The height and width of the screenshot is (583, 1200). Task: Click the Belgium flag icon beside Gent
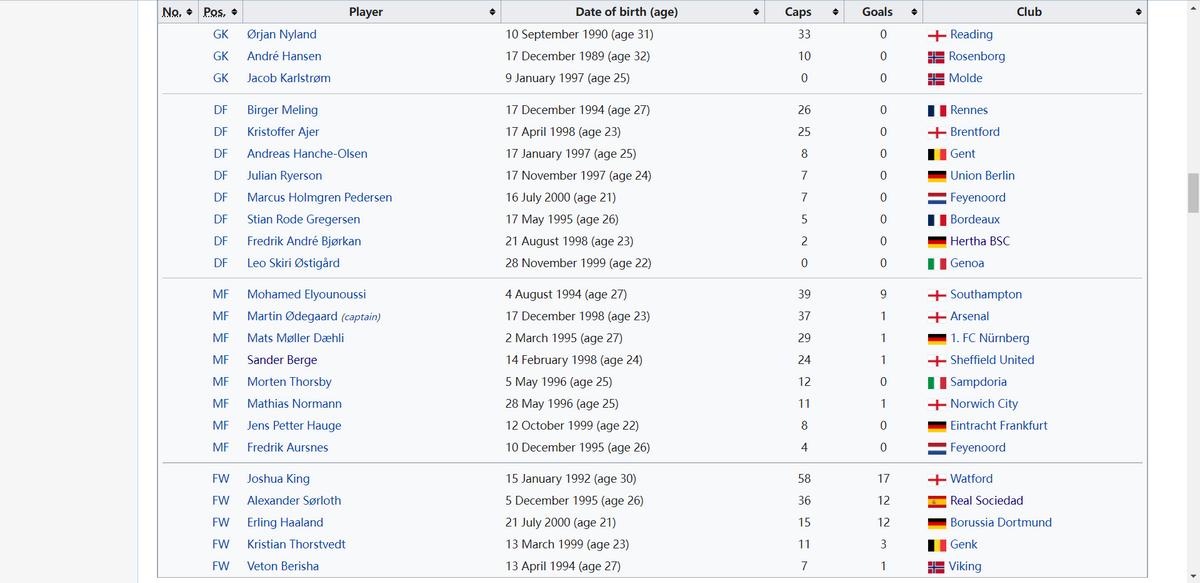pyautogui.click(x=937, y=155)
